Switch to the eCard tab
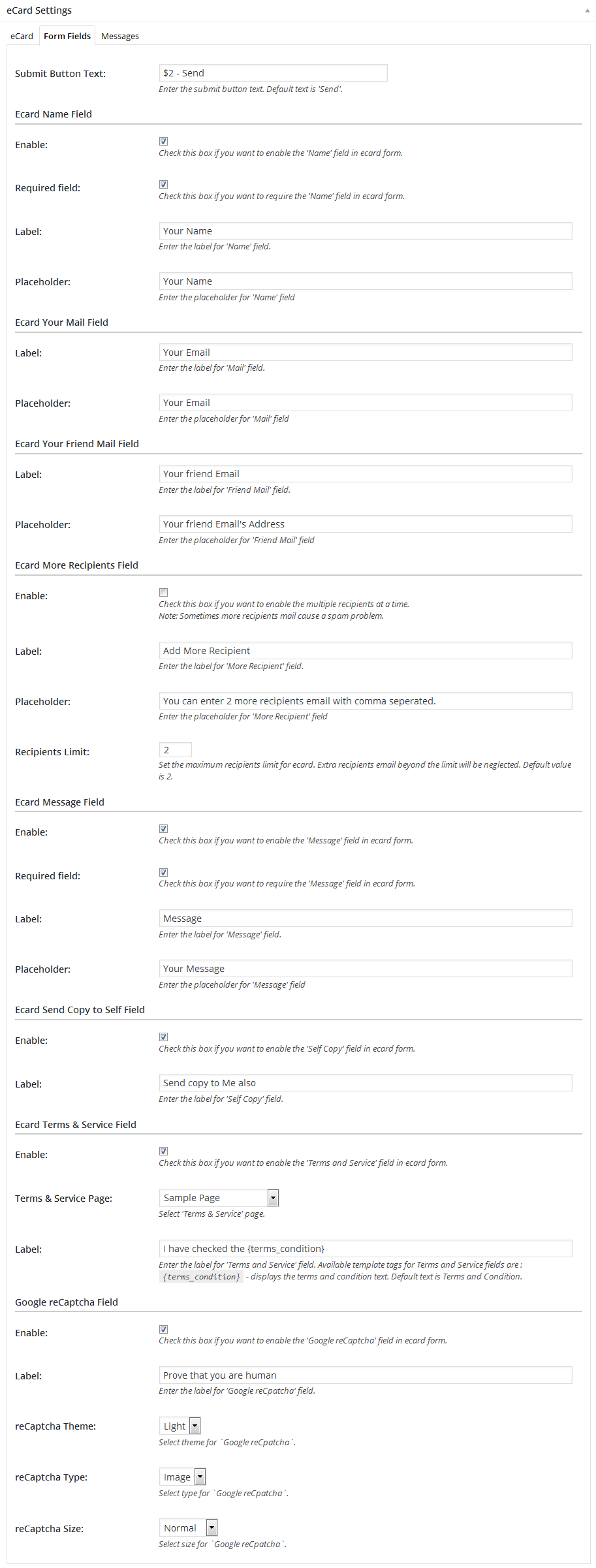Image resolution: width=596 pixels, height=1568 pixels. [22, 37]
